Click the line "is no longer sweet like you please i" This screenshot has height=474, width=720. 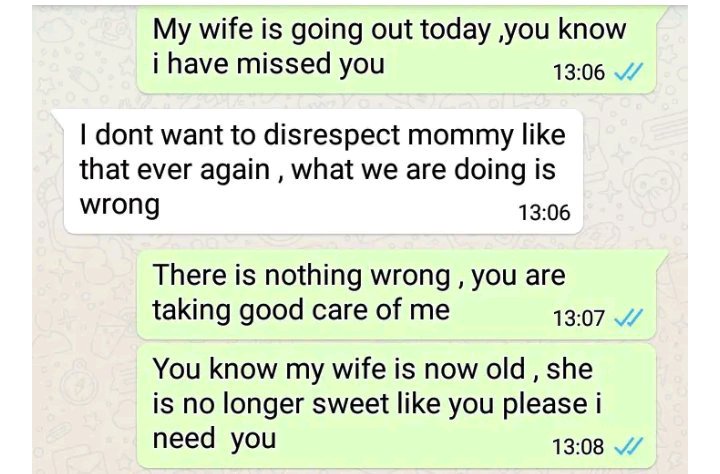click(x=382, y=404)
